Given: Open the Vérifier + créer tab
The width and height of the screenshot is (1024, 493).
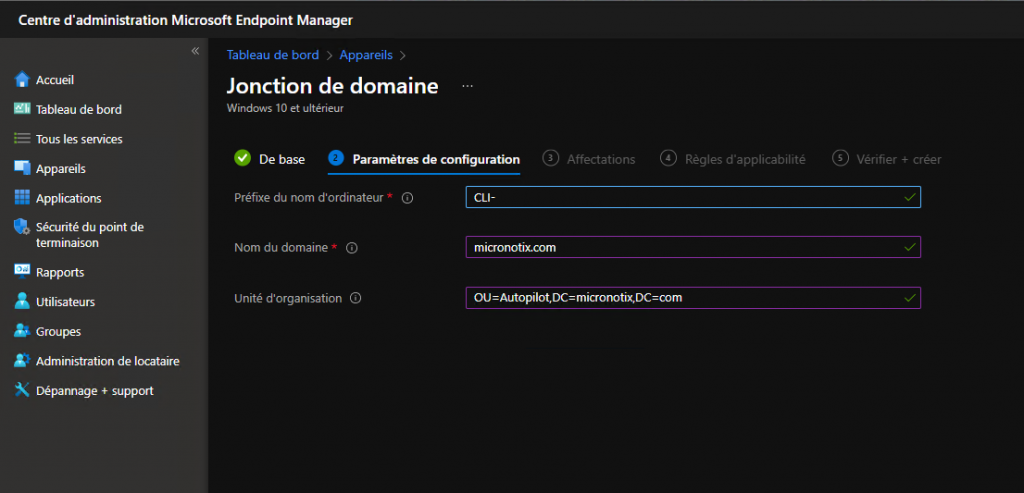Looking at the screenshot, I should tap(887, 159).
